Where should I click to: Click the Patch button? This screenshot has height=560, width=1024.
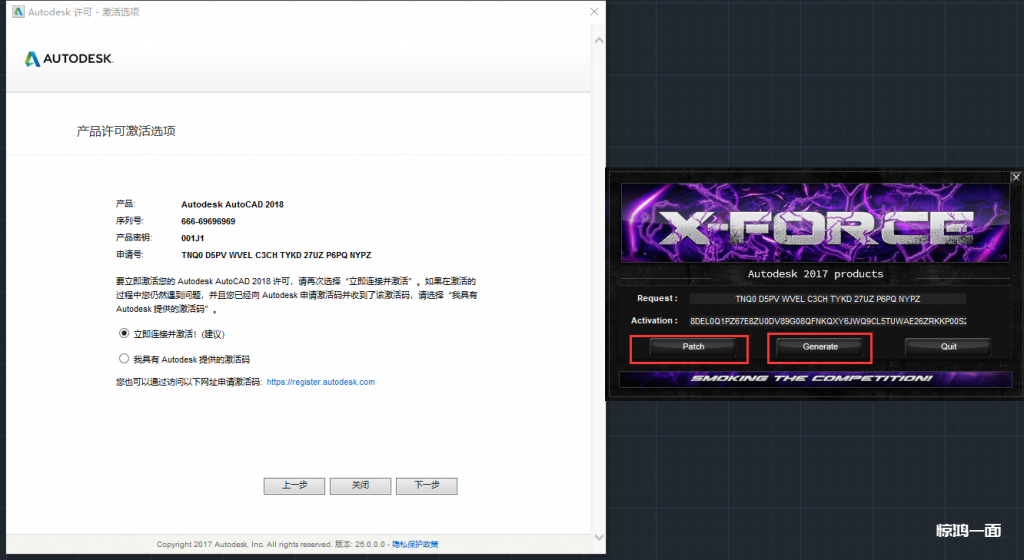tap(693, 347)
